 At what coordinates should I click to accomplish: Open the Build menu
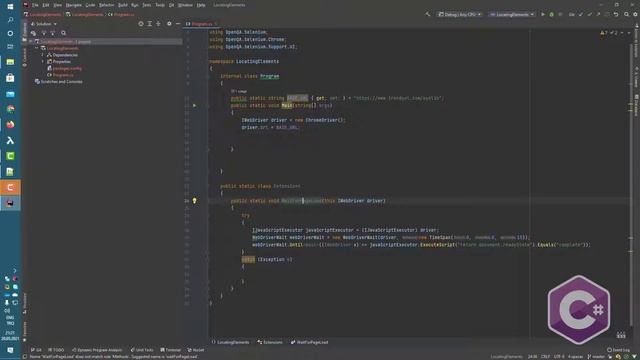tap(122, 5)
